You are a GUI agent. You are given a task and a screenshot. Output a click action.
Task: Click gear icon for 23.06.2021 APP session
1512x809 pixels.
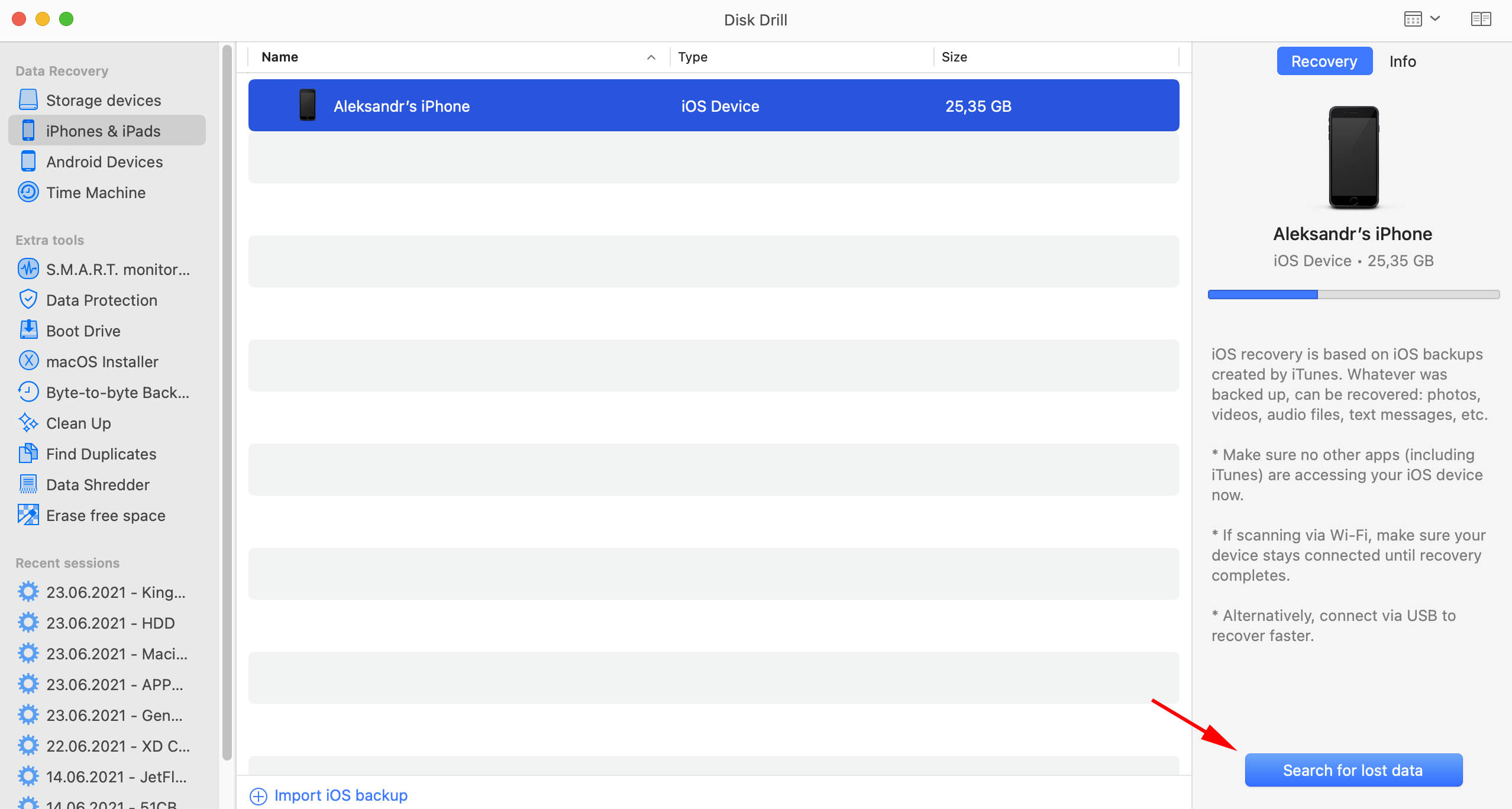tap(28, 684)
